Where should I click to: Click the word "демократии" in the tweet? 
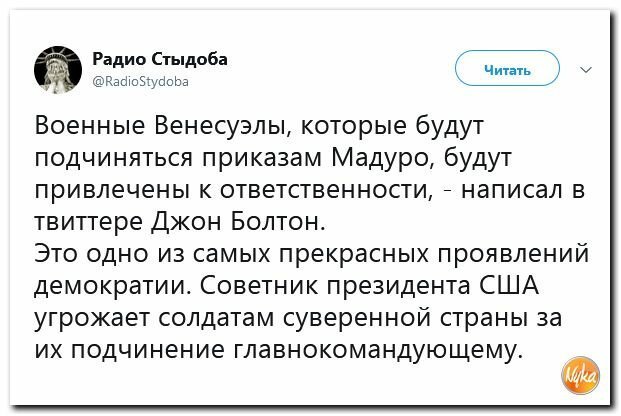point(110,286)
